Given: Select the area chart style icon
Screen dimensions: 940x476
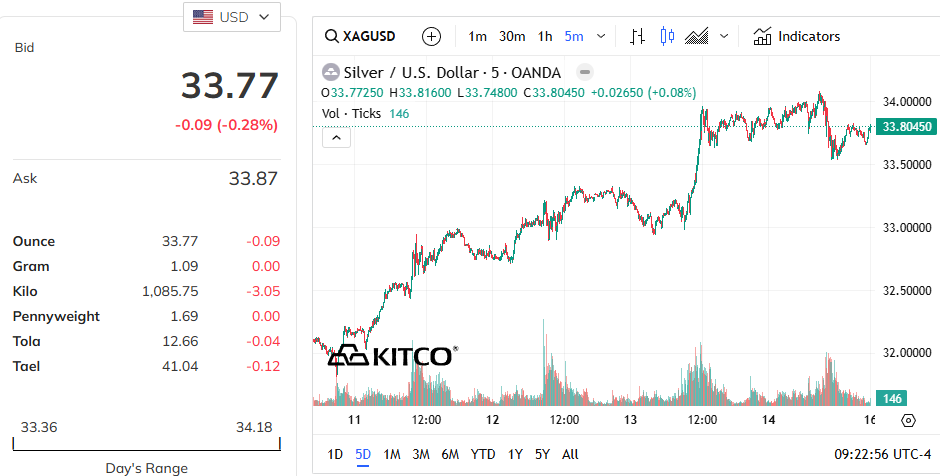Looking at the screenshot, I should click(x=696, y=37).
